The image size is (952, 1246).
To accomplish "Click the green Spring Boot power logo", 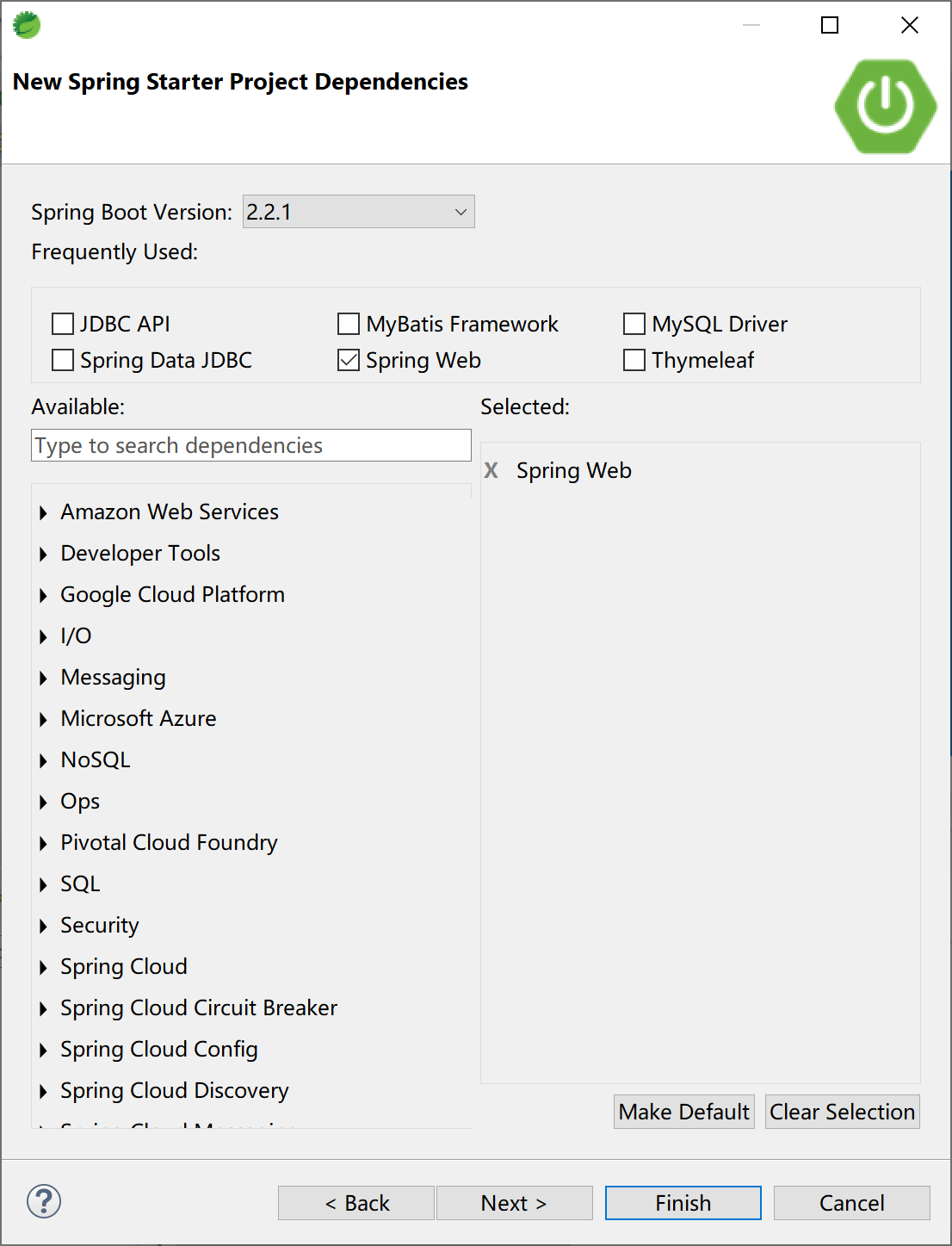I will [885, 106].
